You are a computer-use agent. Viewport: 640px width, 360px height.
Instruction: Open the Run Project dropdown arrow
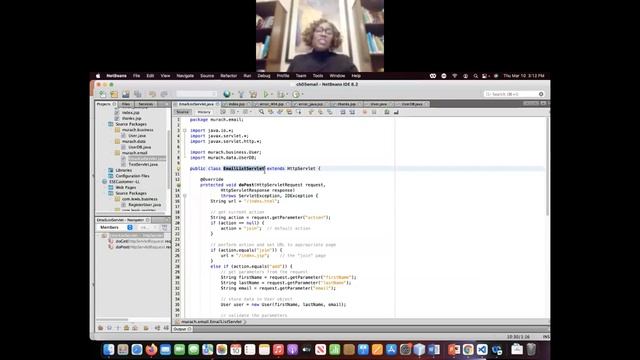tap(272, 95)
